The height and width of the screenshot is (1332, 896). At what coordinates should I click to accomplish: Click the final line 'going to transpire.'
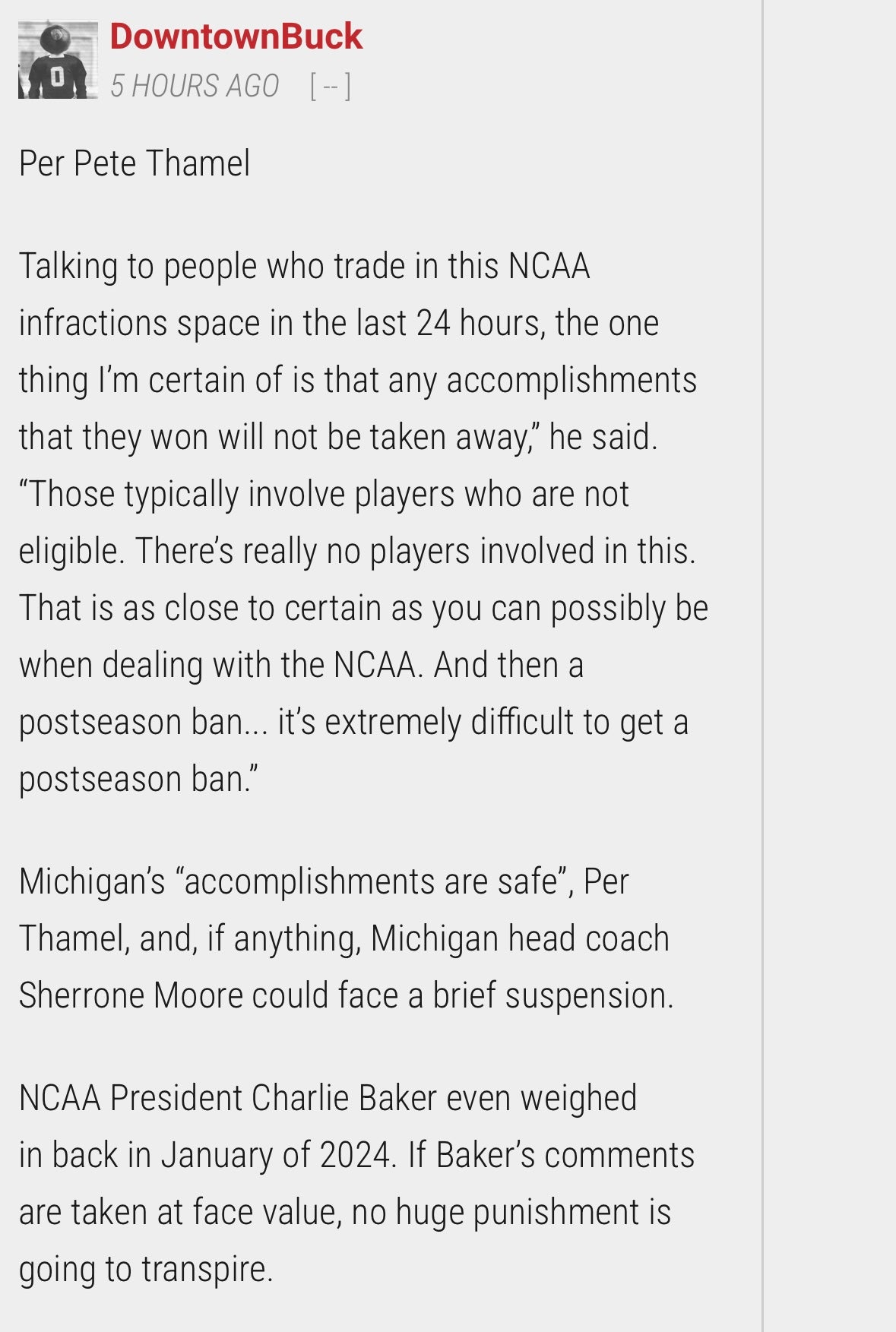click(x=146, y=1269)
